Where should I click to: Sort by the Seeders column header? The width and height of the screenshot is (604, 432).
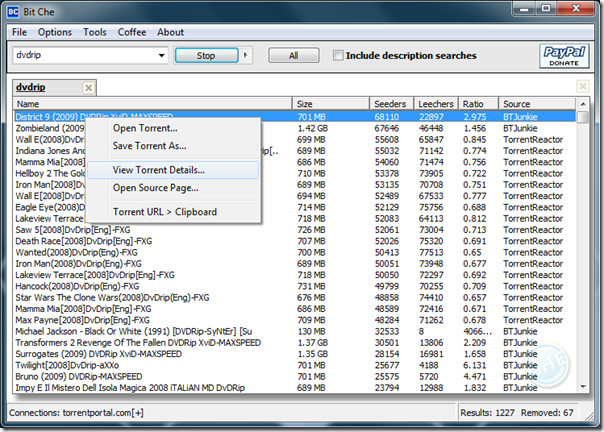[392, 104]
